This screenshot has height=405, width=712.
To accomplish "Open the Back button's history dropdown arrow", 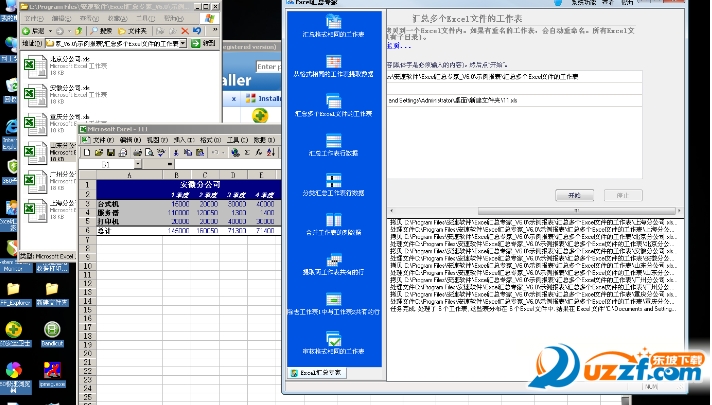I will [x=50, y=31].
